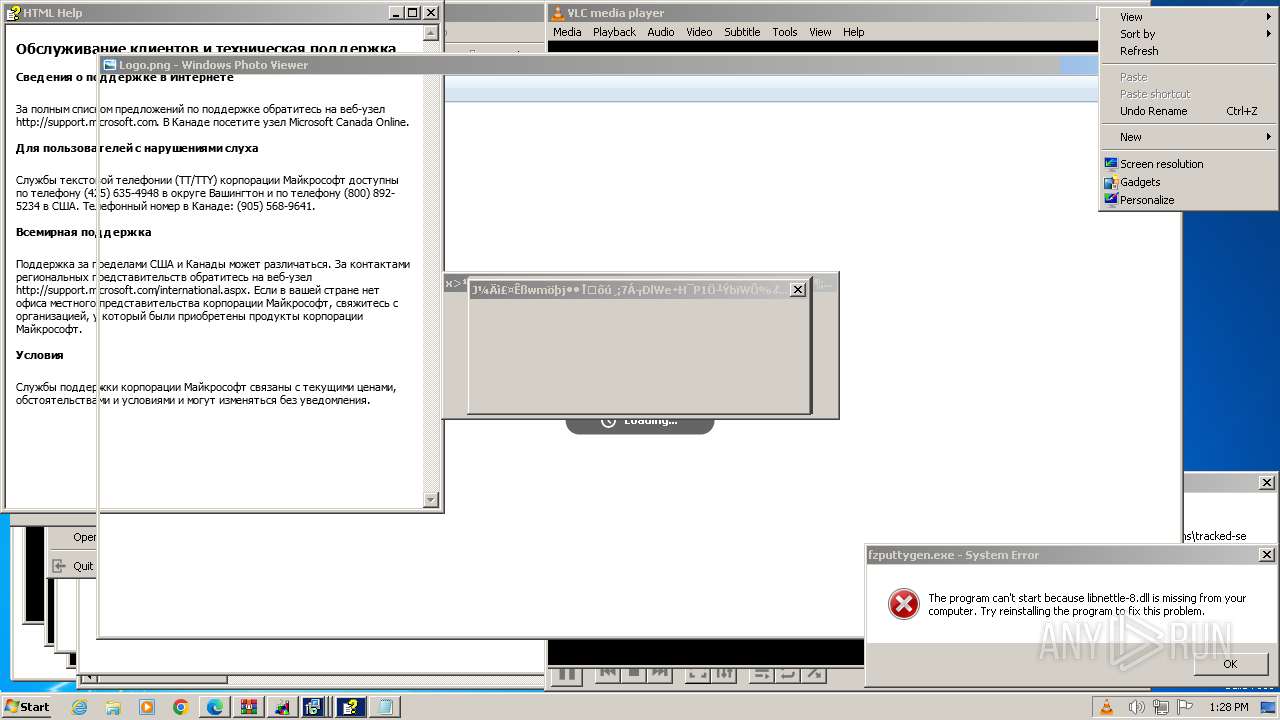Click VLC previous track button

pos(607,675)
